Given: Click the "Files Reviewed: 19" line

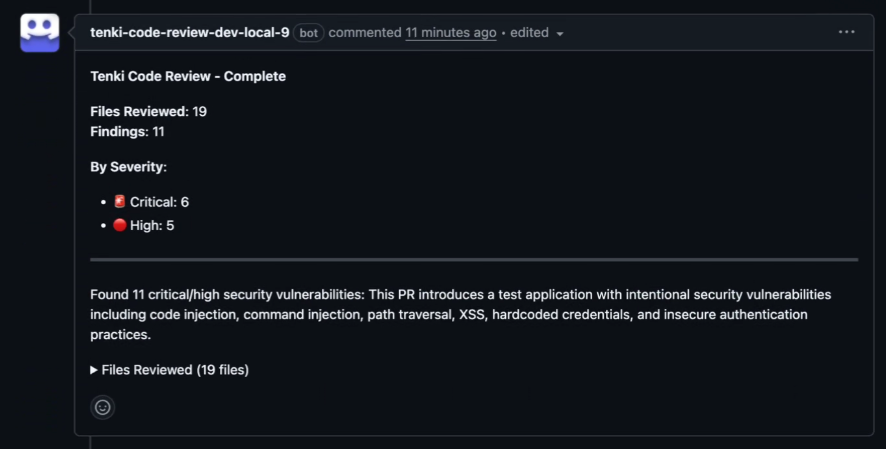Looking at the screenshot, I should 149,111.
